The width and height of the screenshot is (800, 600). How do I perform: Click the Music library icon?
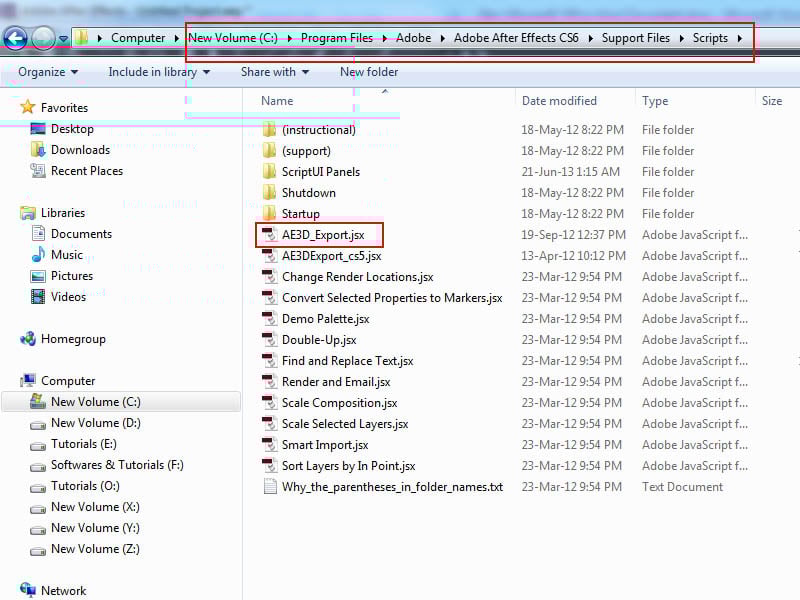pyautogui.click(x=38, y=254)
